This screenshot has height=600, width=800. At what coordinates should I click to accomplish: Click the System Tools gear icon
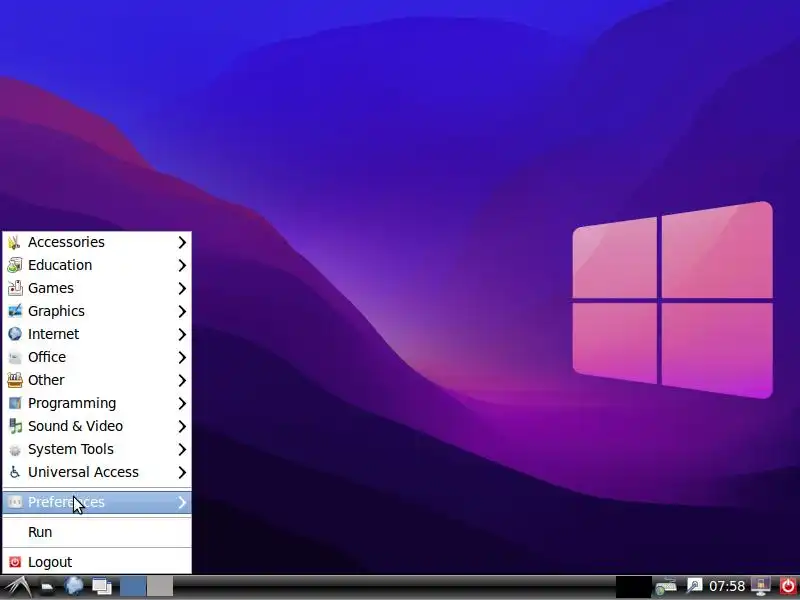pyautogui.click(x=15, y=449)
